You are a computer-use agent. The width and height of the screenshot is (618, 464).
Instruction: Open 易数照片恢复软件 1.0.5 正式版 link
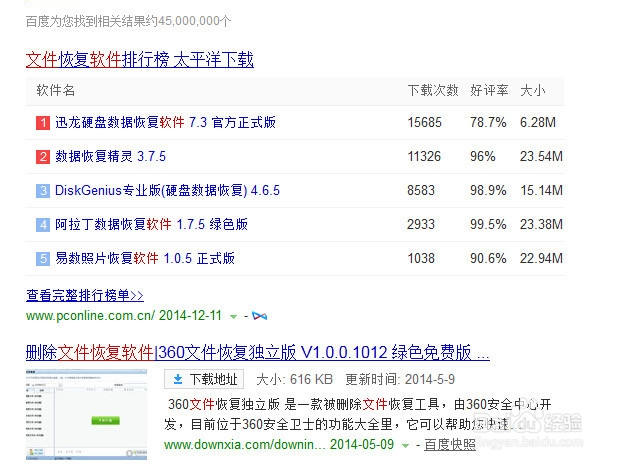pos(145,258)
